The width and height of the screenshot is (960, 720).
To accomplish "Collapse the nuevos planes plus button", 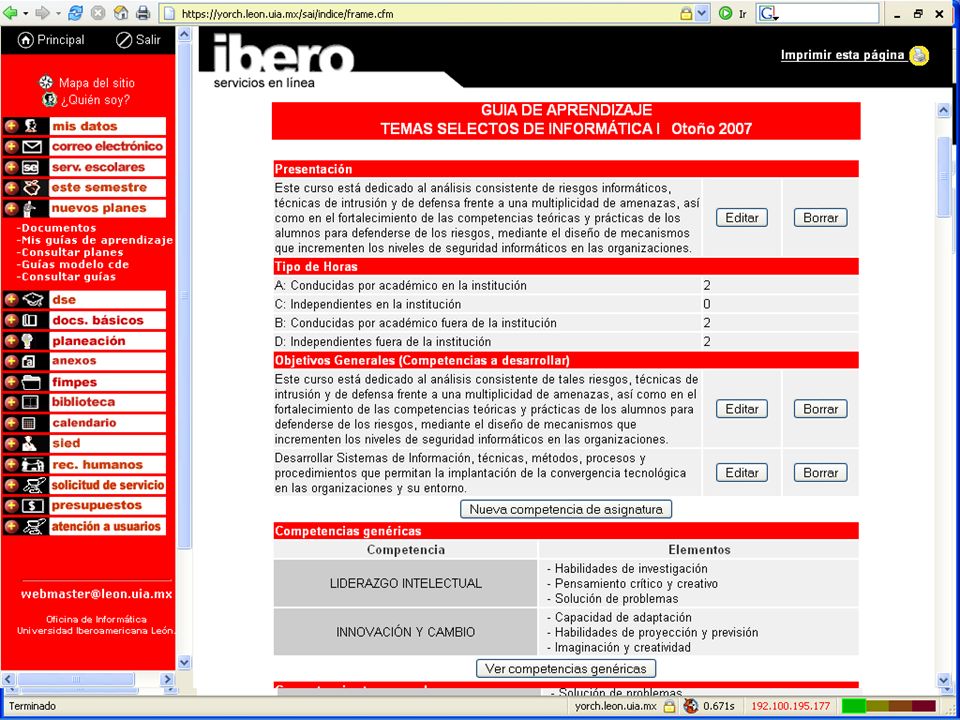I will click(x=11, y=208).
